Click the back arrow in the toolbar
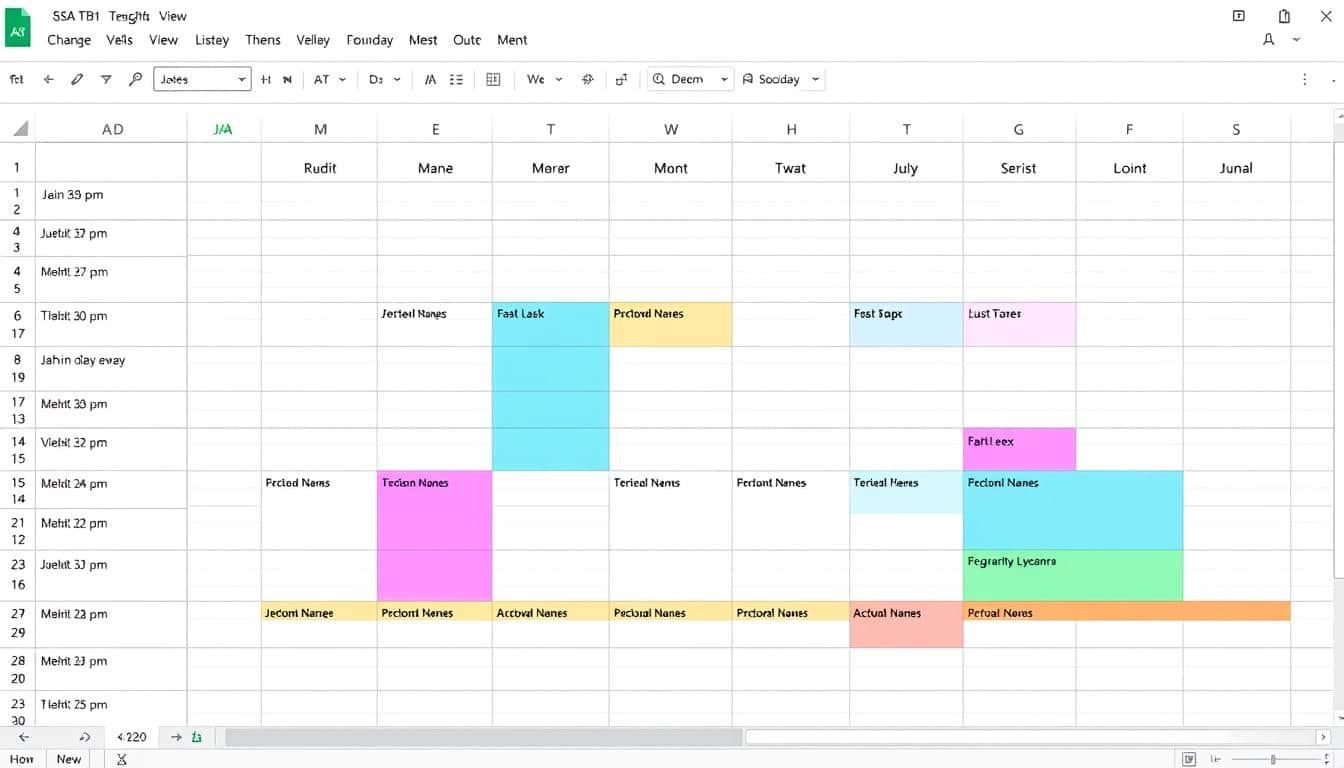The image size is (1344, 768). [48, 79]
